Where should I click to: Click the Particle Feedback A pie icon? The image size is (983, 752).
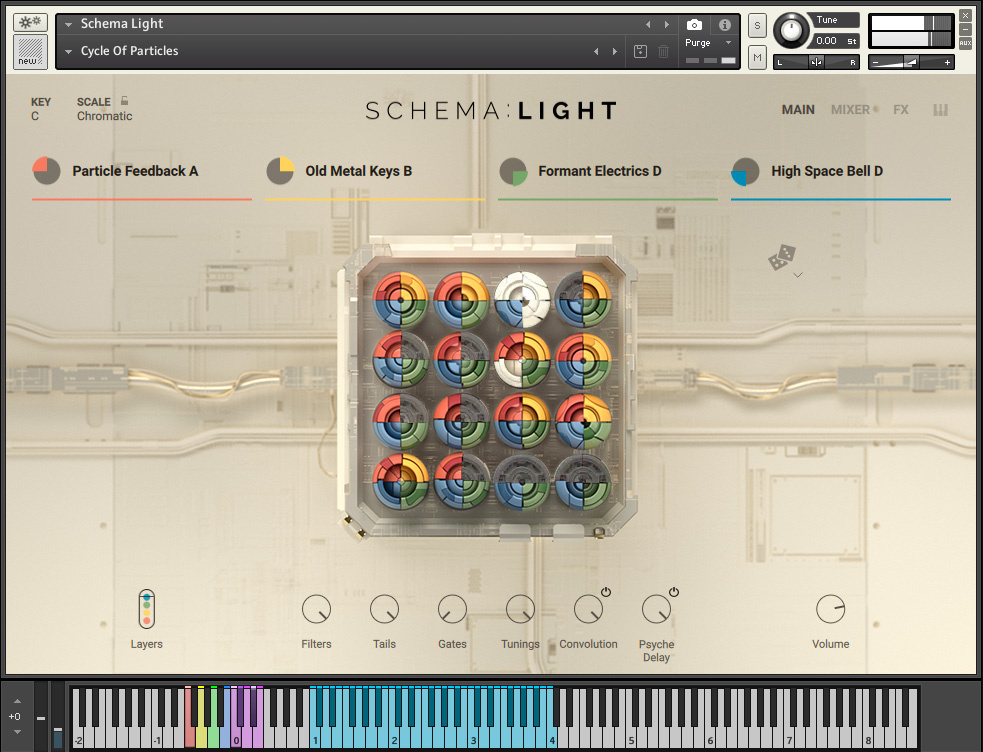coord(46,170)
